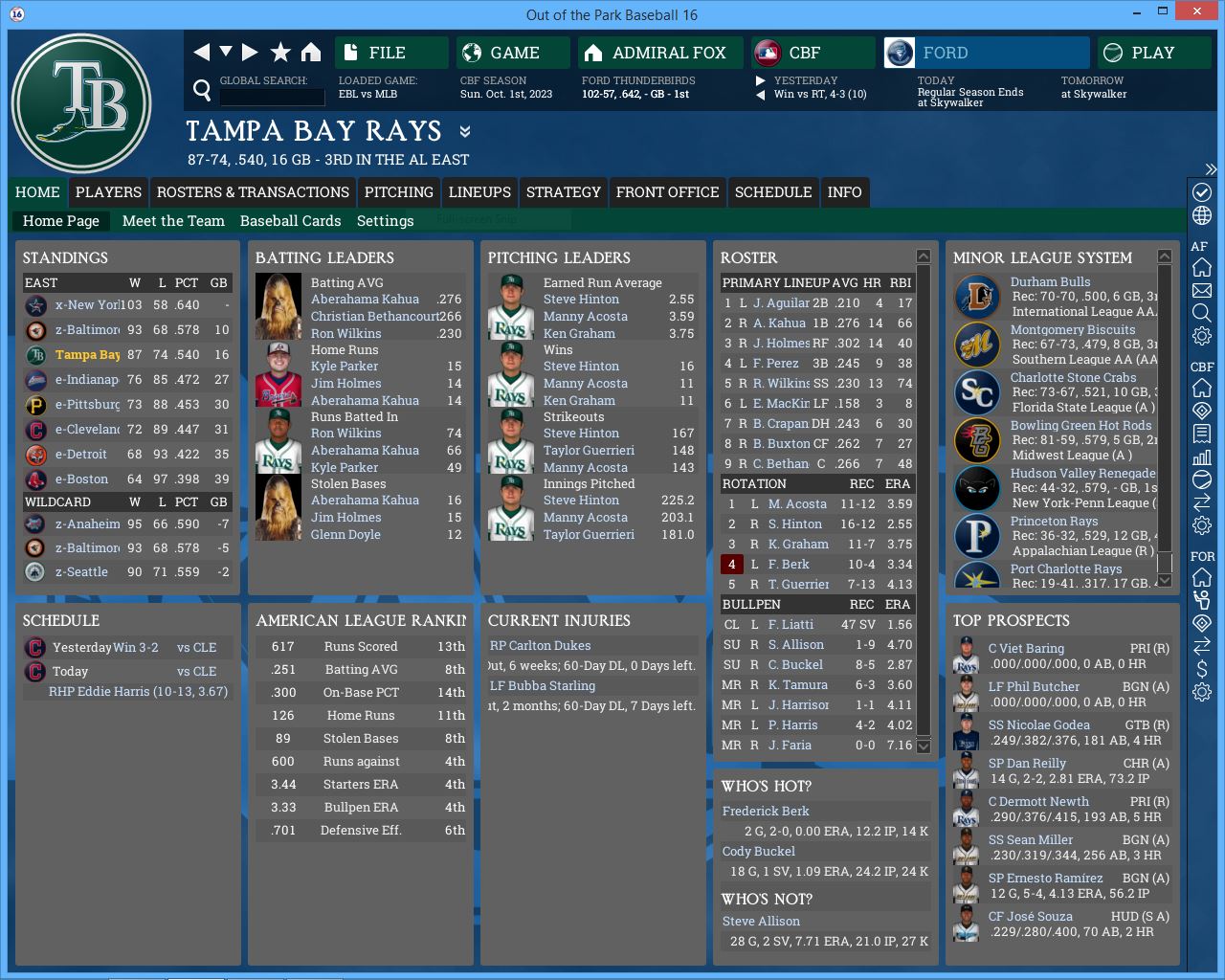Click the checkmark circle icon in right sidebar
Viewport: 1225px width, 980px height.
pos(1202,192)
